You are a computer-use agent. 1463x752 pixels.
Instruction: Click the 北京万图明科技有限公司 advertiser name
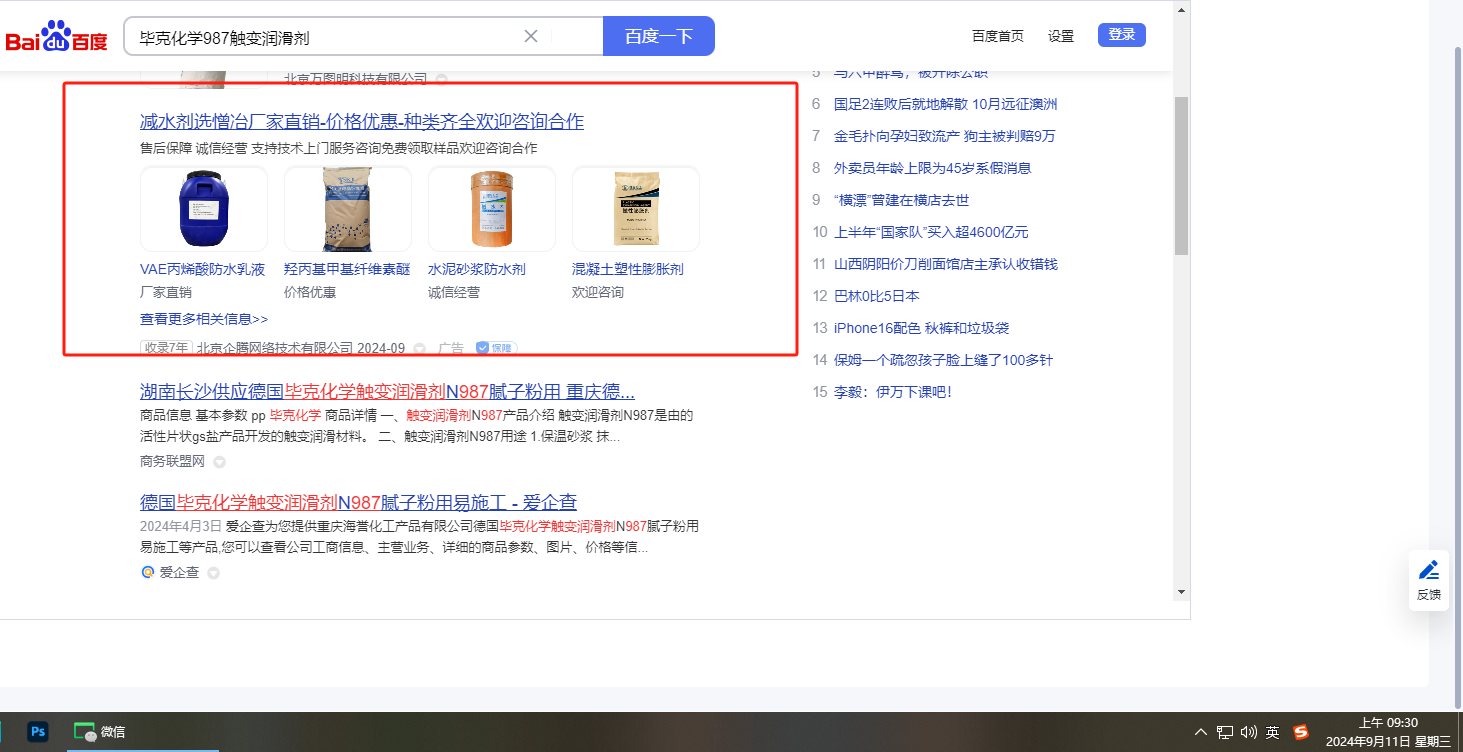point(355,78)
